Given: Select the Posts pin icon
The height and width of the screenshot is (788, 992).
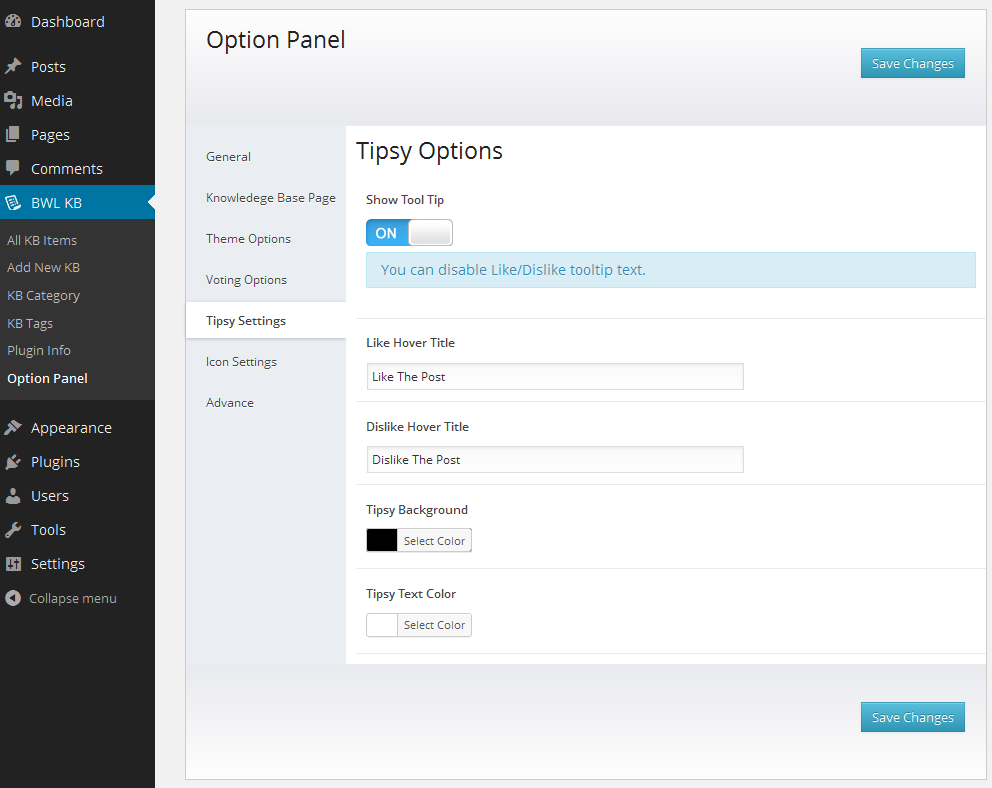Looking at the screenshot, I should point(14,66).
